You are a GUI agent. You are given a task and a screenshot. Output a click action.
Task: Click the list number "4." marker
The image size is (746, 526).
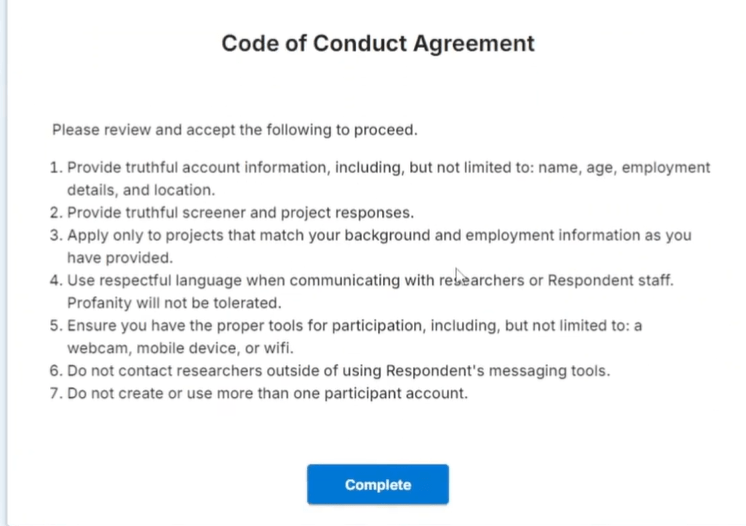coord(56,280)
